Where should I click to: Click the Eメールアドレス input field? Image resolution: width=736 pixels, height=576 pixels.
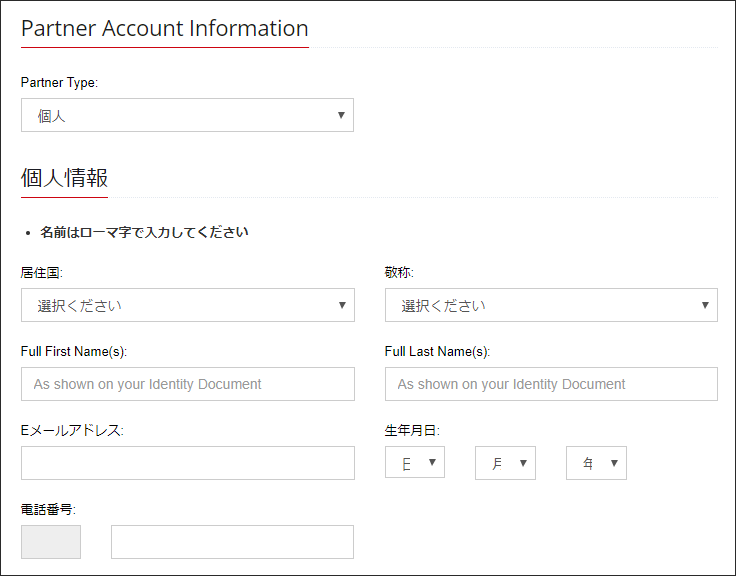(x=187, y=463)
